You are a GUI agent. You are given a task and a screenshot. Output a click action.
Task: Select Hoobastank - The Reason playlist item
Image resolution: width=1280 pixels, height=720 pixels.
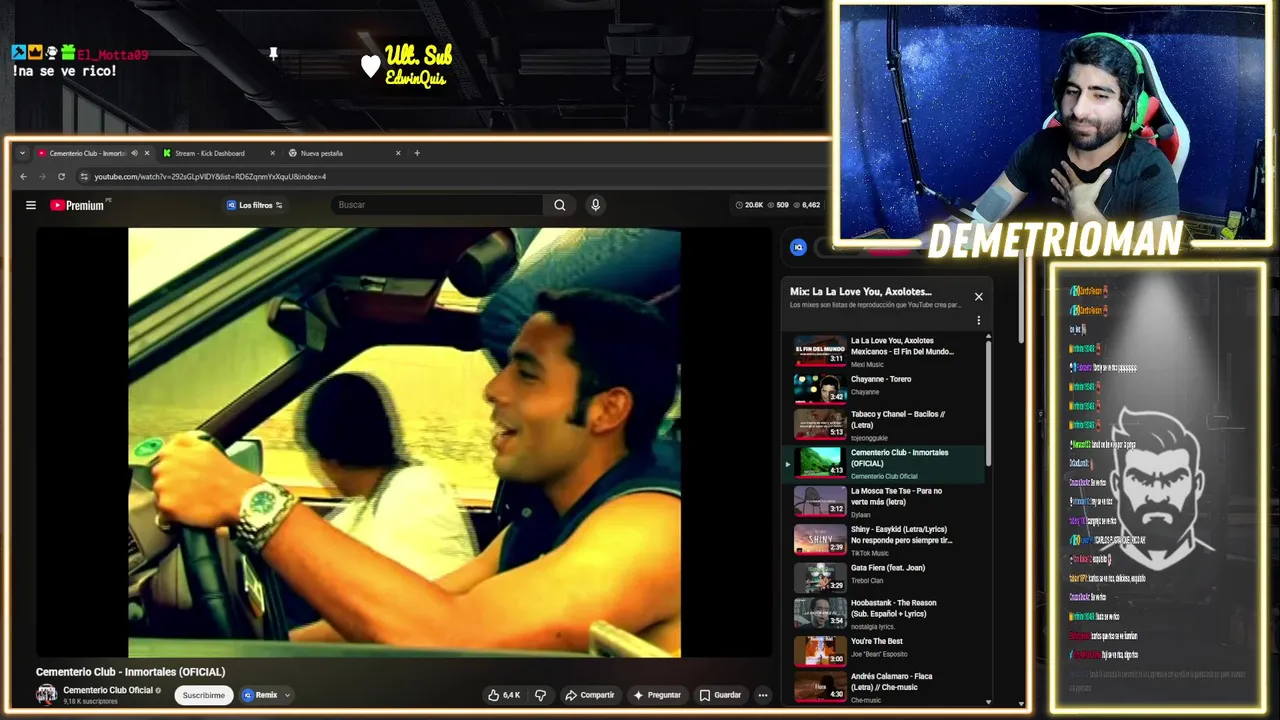[888, 614]
